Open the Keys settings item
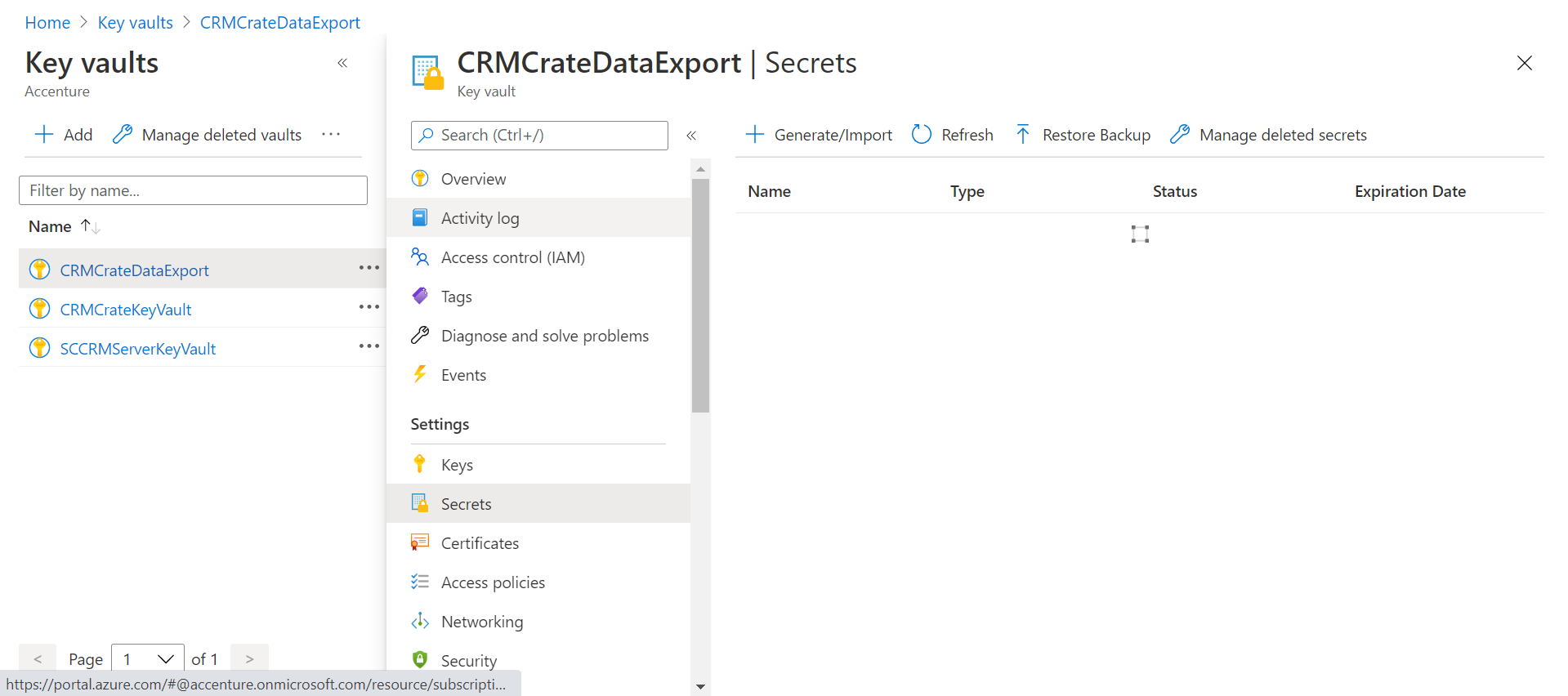 (538, 465)
